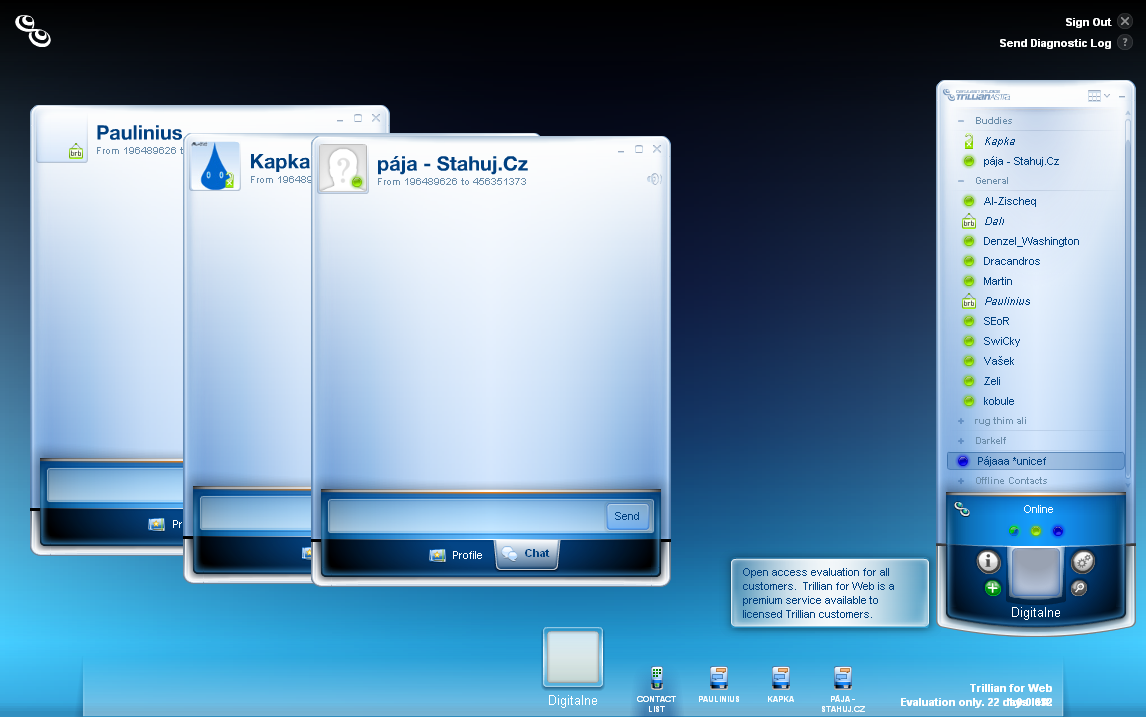Image resolution: width=1146 pixels, height=717 pixels.
Task: Expand the Offline Contacts group
Action: (x=960, y=480)
